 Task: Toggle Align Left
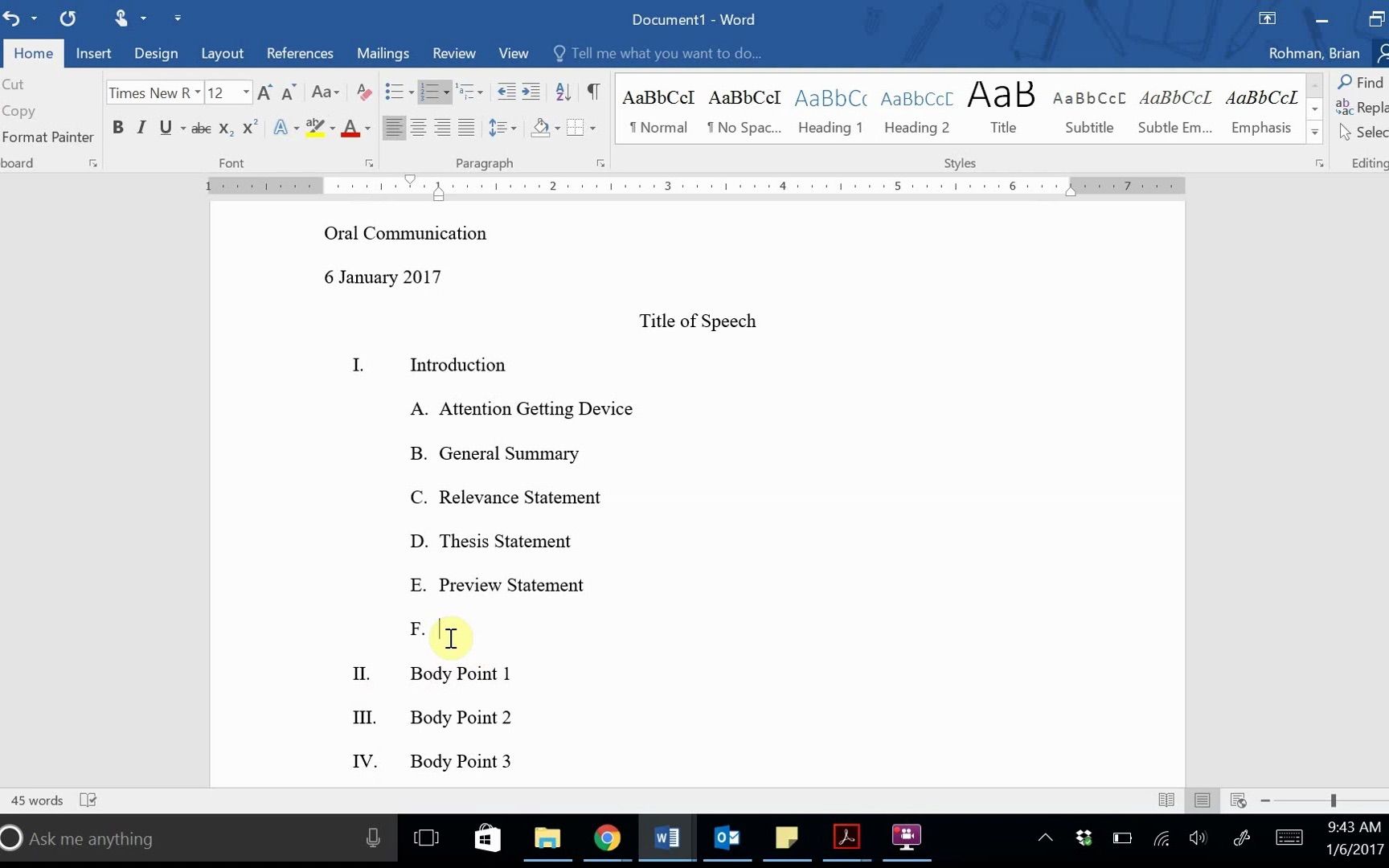click(394, 128)
